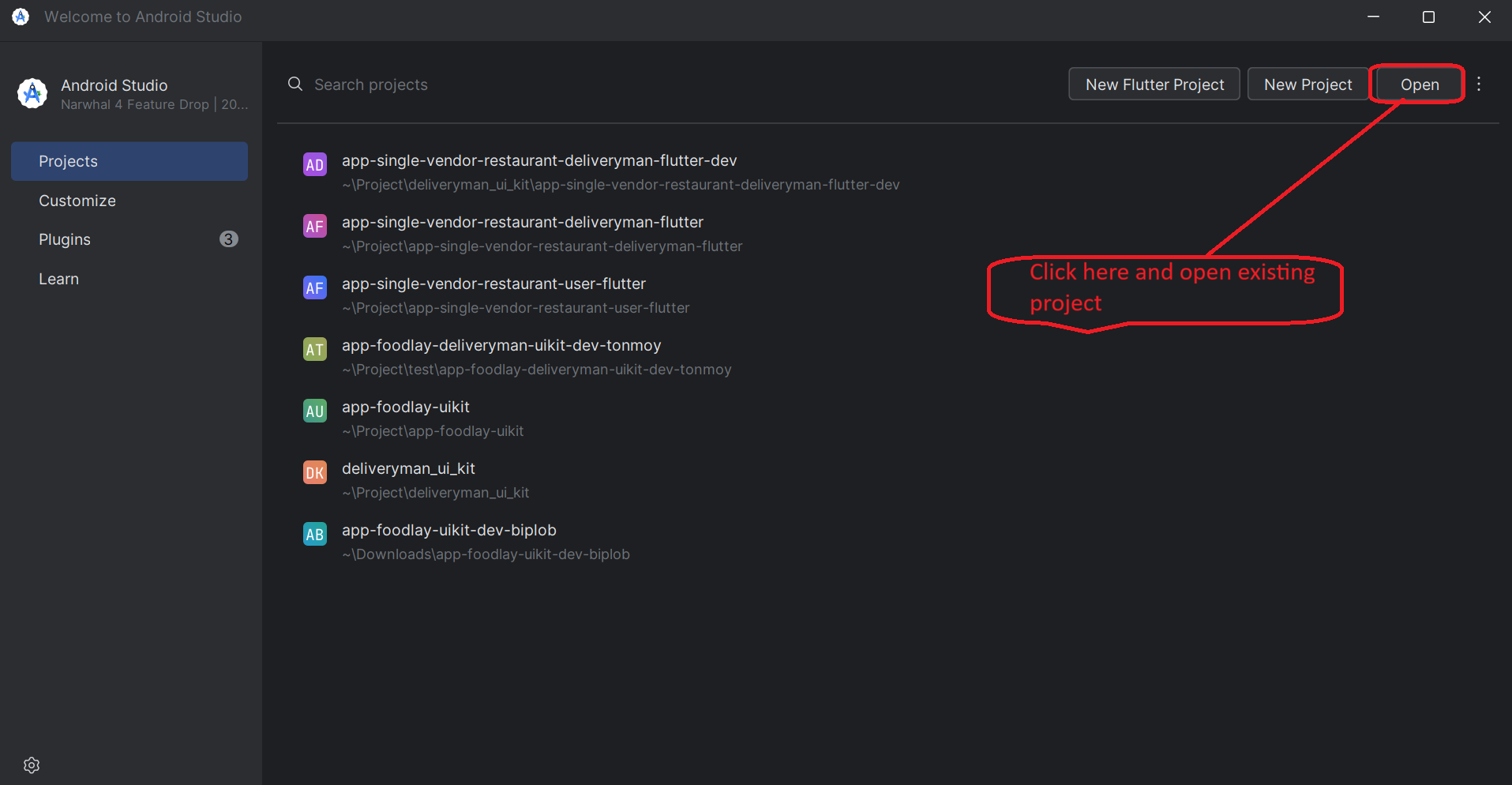The height and width of the screenshot is (785, 1512).
Task: Click the Projects sidebar entry
Action: [x=68, y=161]
